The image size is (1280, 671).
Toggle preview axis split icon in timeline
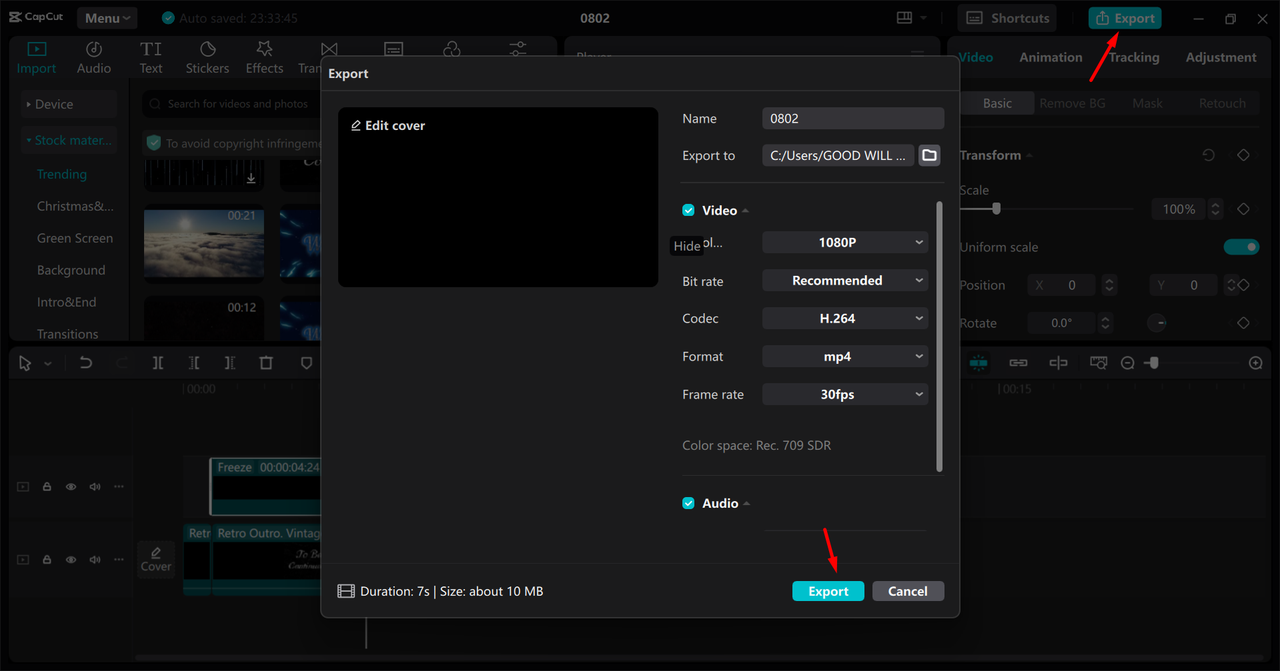point(1058,363)
